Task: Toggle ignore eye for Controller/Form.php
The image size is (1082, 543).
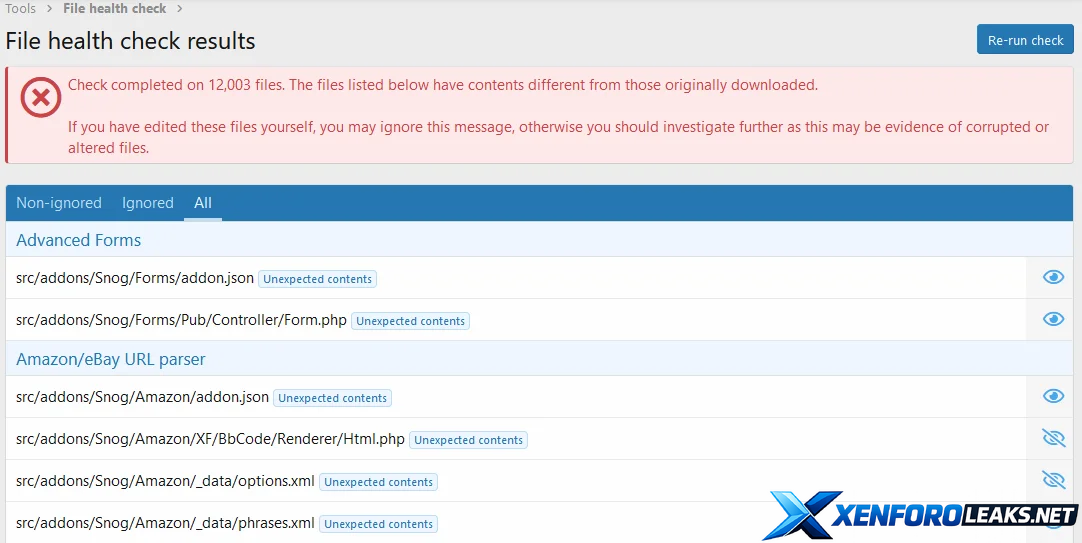Action: (1053, 319)
